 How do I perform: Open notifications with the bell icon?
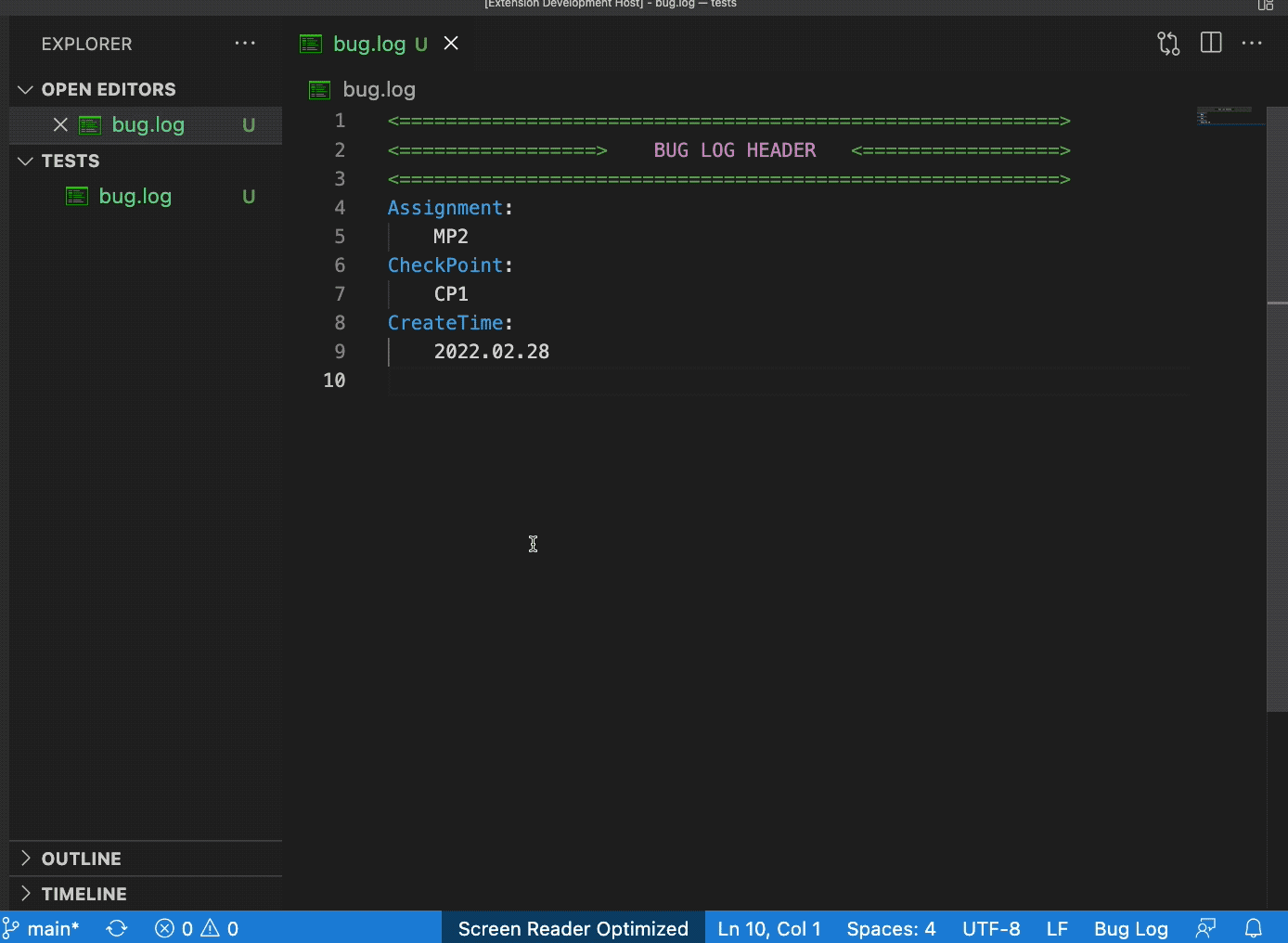(x=1254, y=928)
